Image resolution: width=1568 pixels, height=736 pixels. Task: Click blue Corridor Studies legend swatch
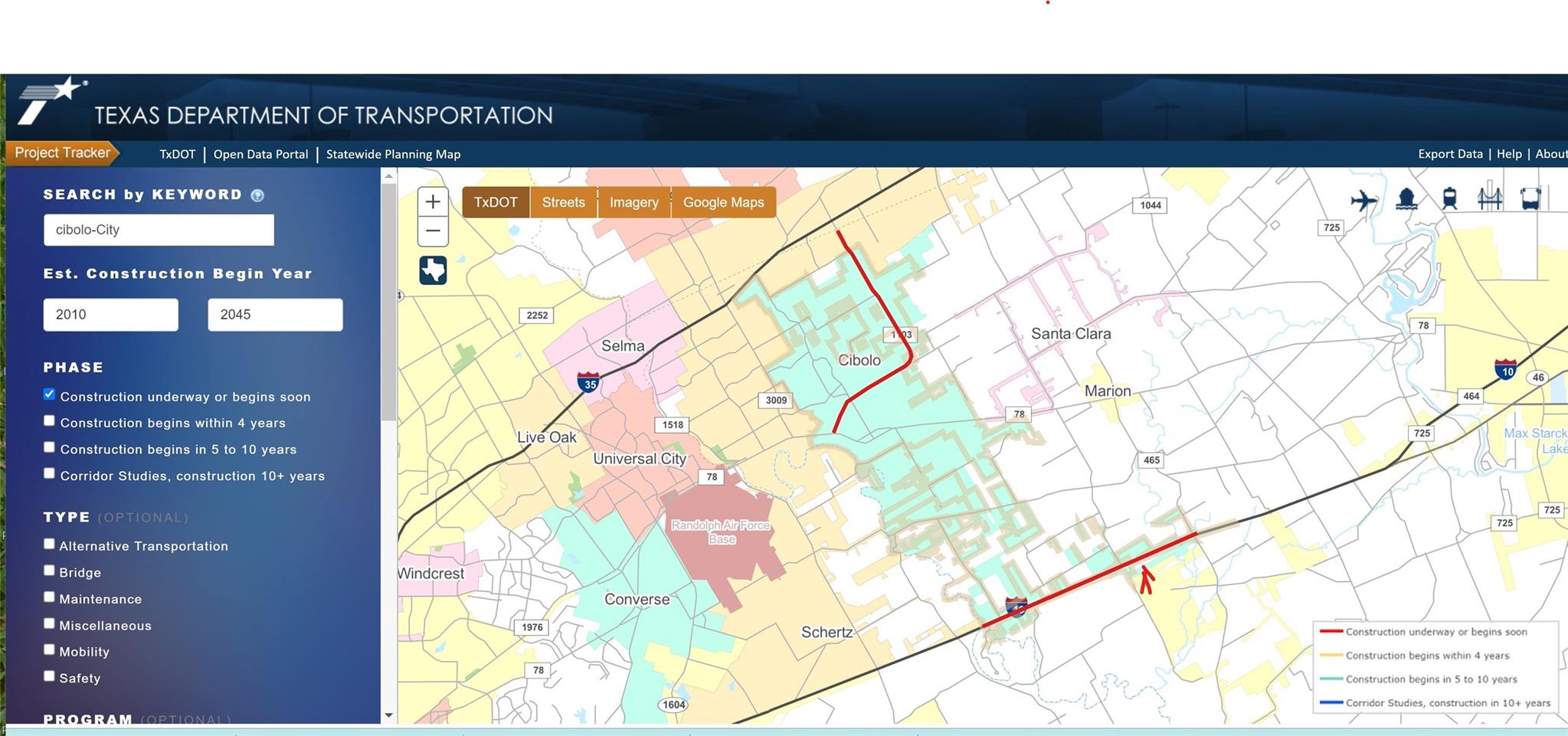pyautogui.click(x=1331, y=703)
